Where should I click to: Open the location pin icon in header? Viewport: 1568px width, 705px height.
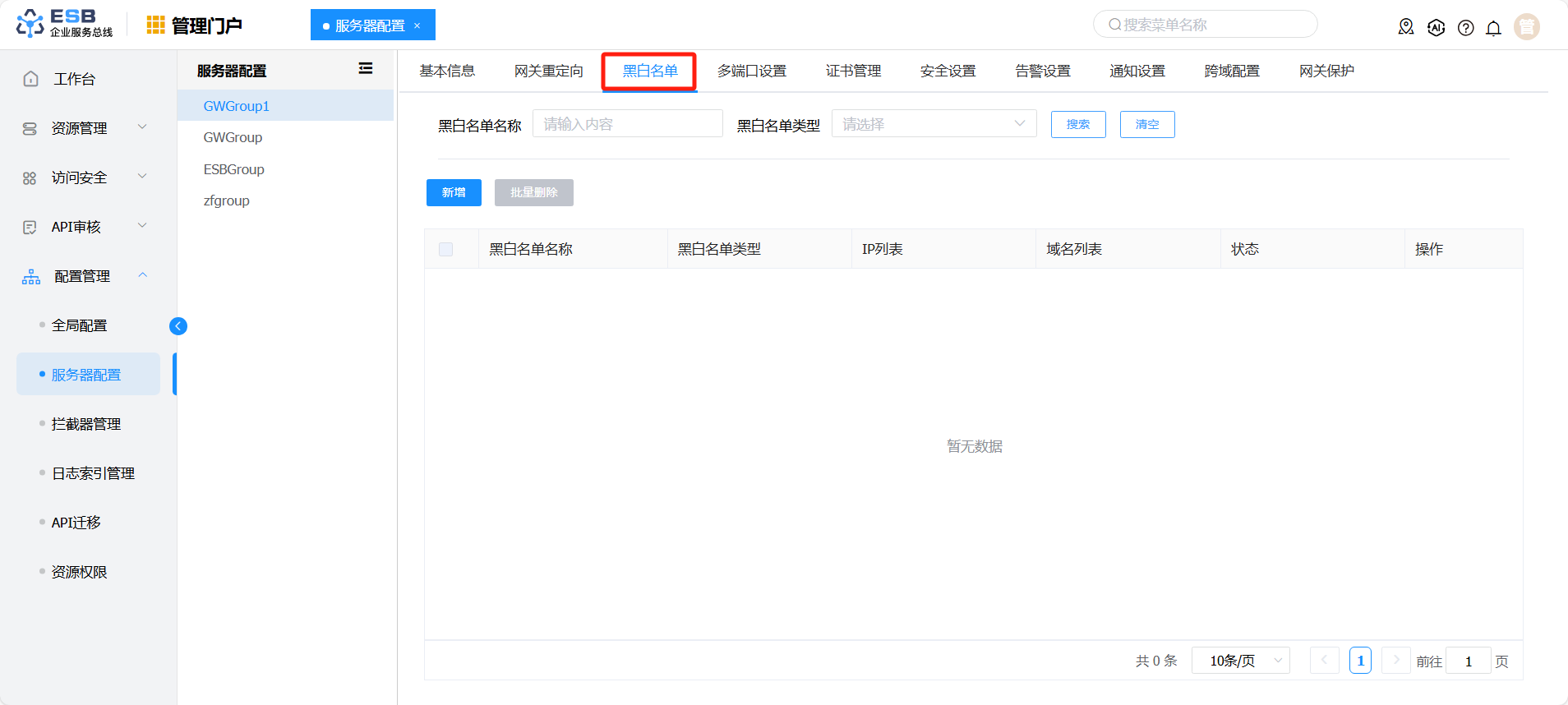[x=1406, y=27]
